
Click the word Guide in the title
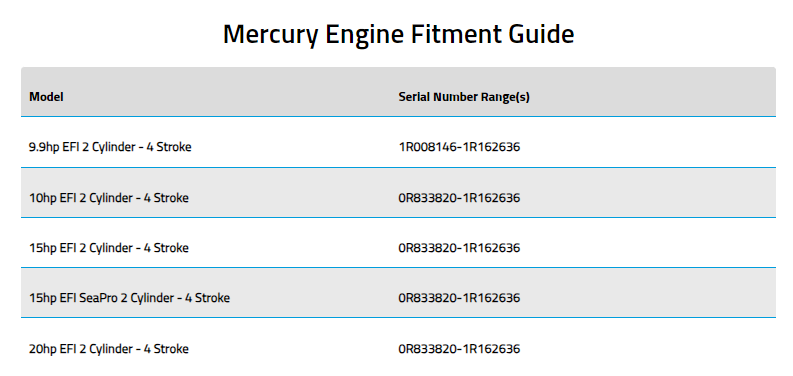click(x=542, y=34)
